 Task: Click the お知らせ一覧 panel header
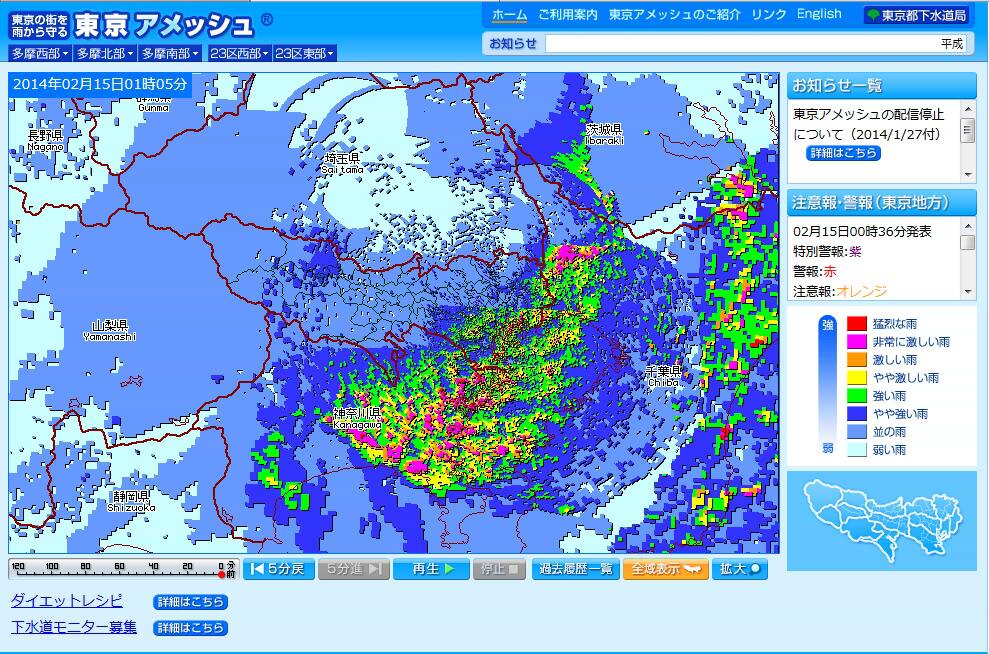coord(882,86)
